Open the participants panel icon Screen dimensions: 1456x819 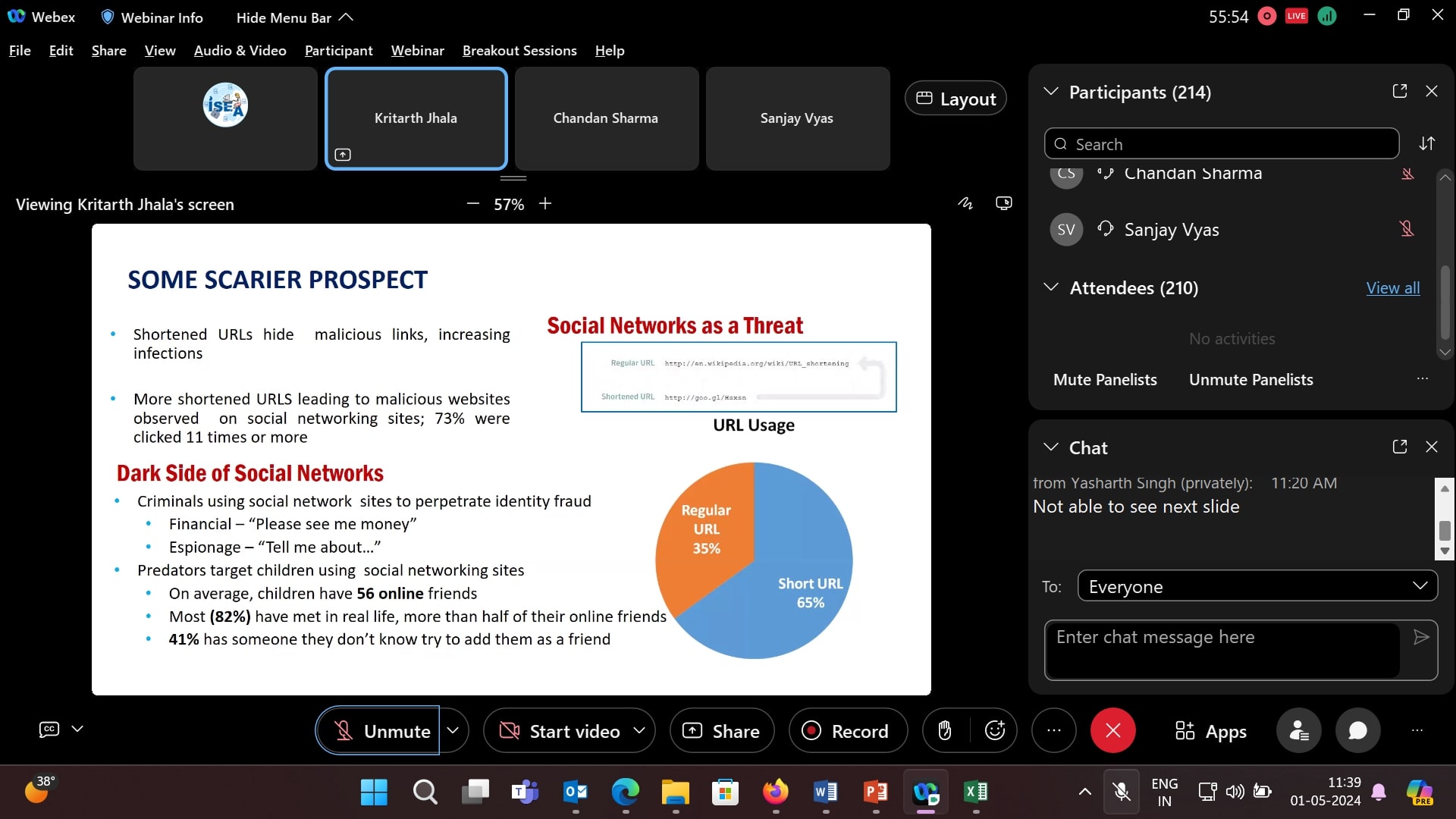click(1298, 730)
